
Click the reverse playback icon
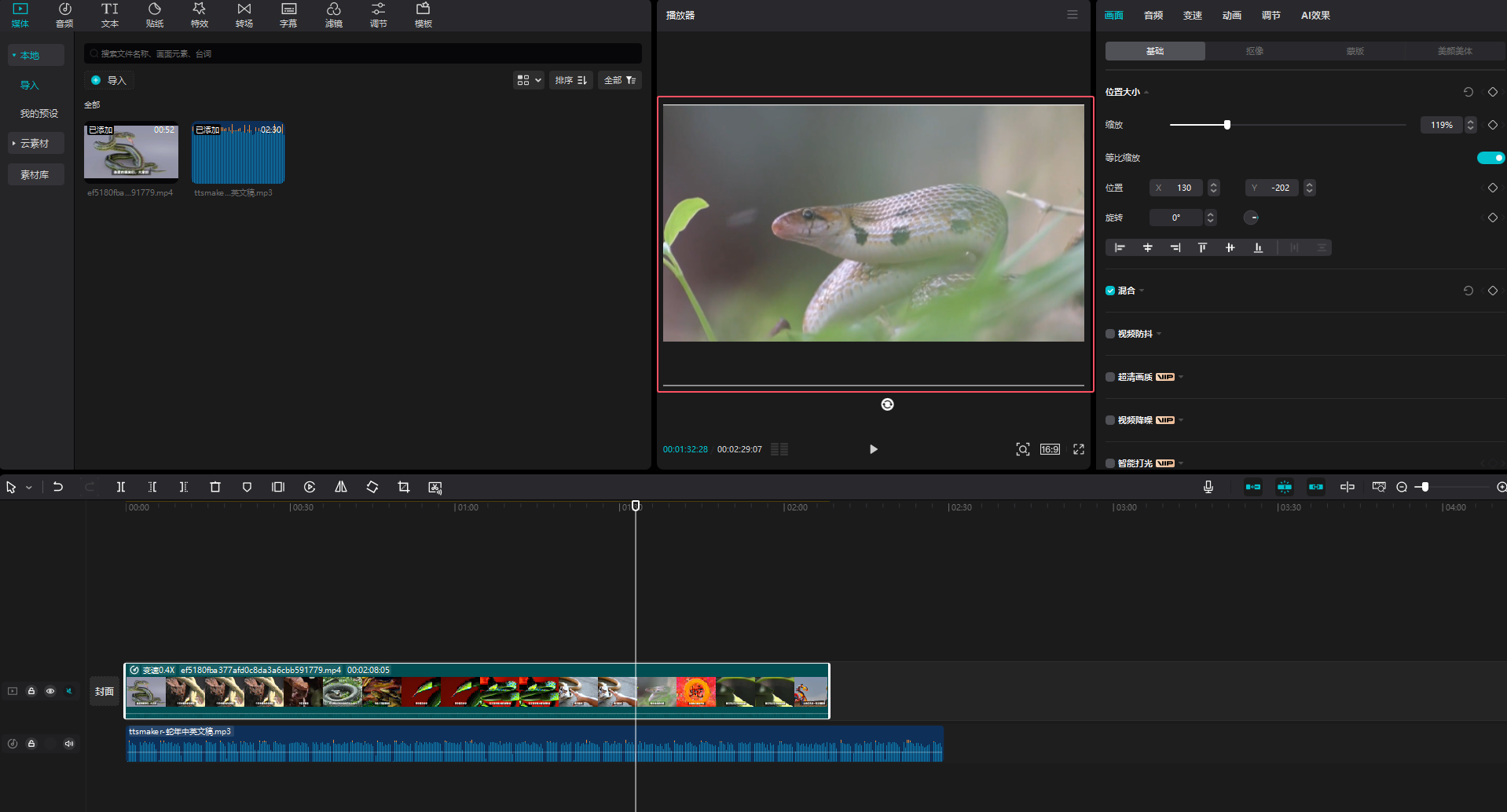(x=310, y=487)
